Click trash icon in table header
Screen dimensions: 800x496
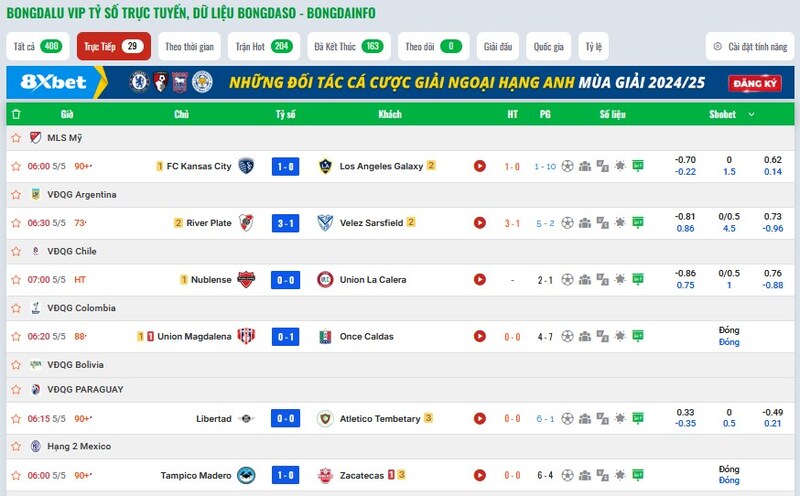point(16,114)
